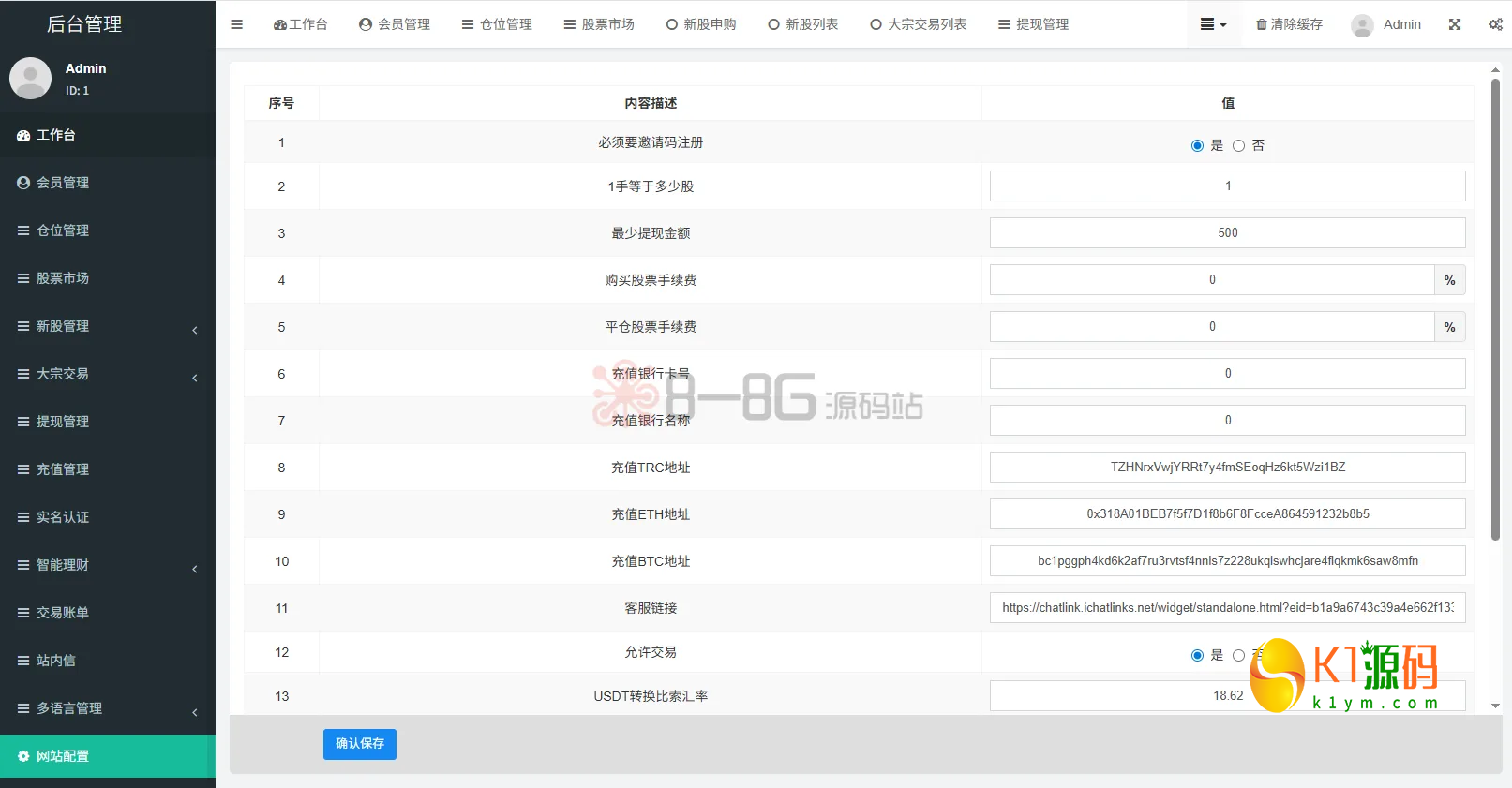Screen dimensions: 1512x788
Task: Open 实名认证 in the sidebar
Action: [108, 517]
